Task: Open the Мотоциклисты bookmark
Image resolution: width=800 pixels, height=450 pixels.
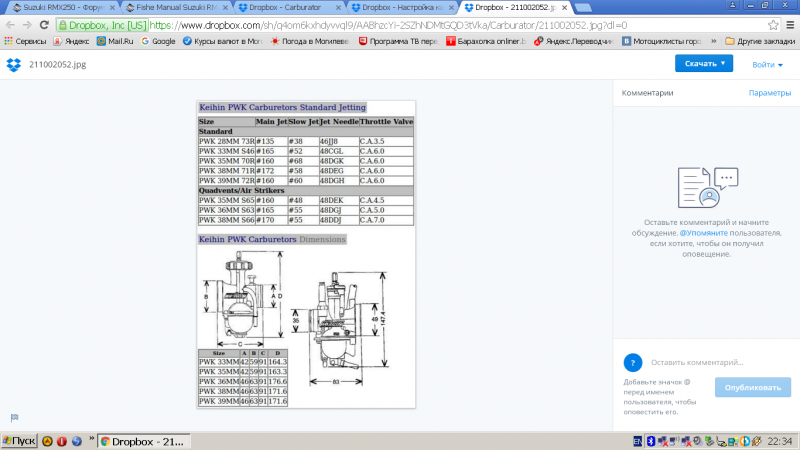Action: (662, 41)
